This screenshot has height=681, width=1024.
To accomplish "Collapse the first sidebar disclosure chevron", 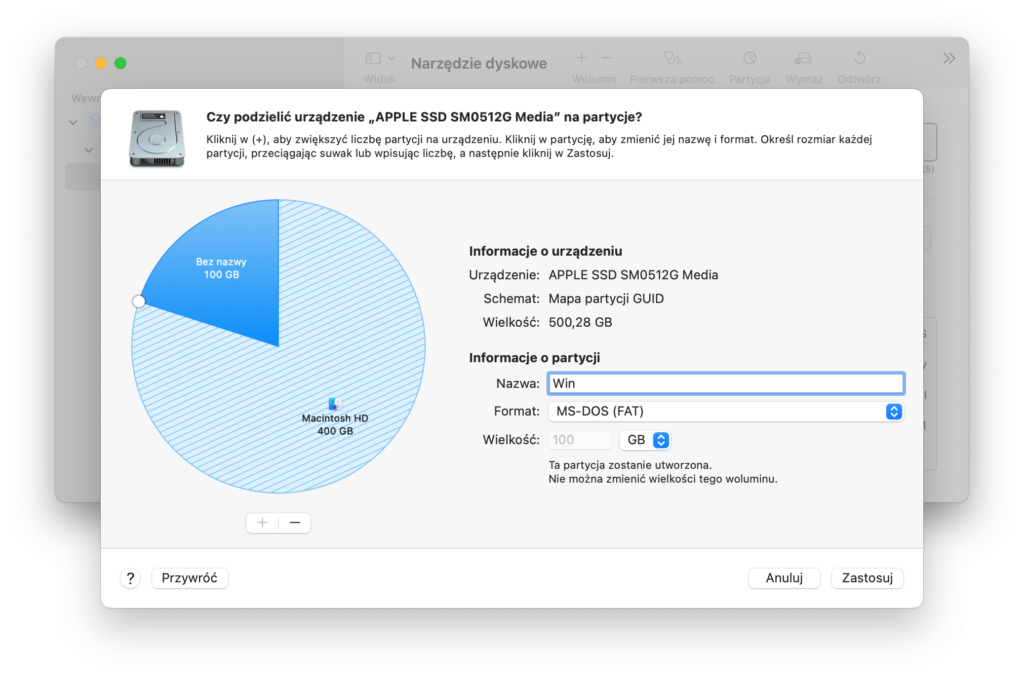I will tap(73, 122).
